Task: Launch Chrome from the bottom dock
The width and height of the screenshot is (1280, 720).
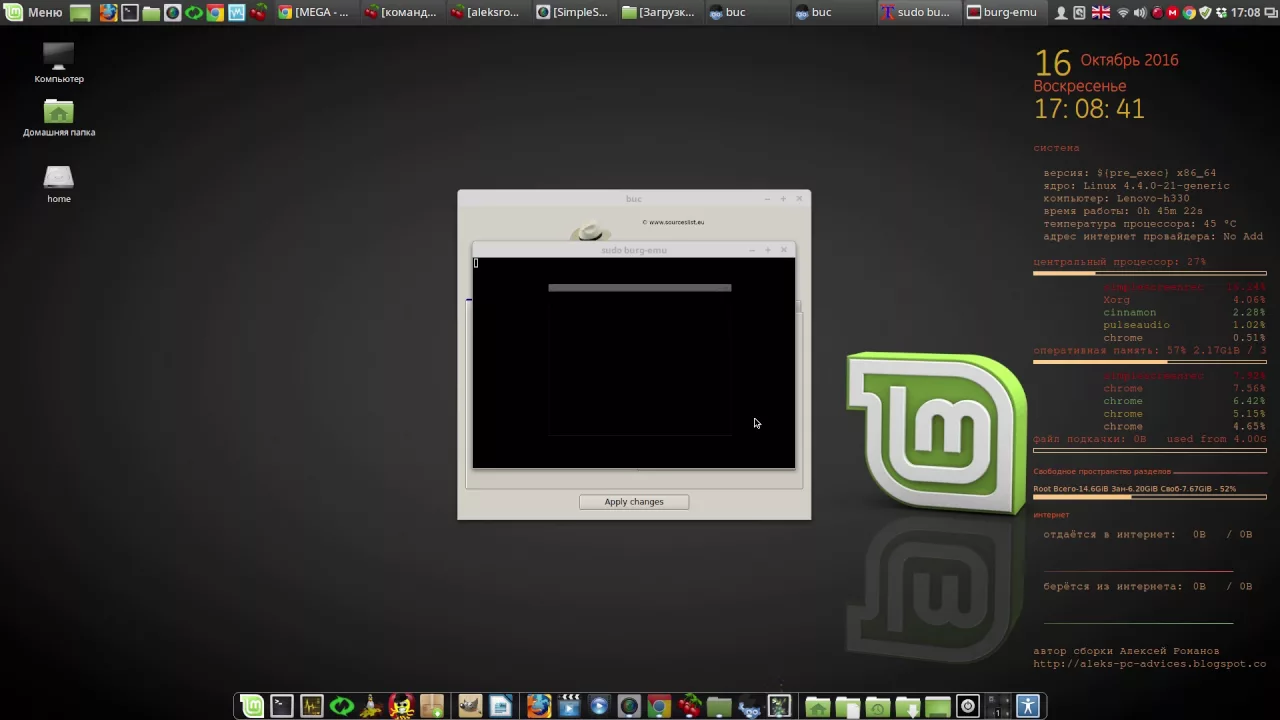Action: (x=659, y=706)
